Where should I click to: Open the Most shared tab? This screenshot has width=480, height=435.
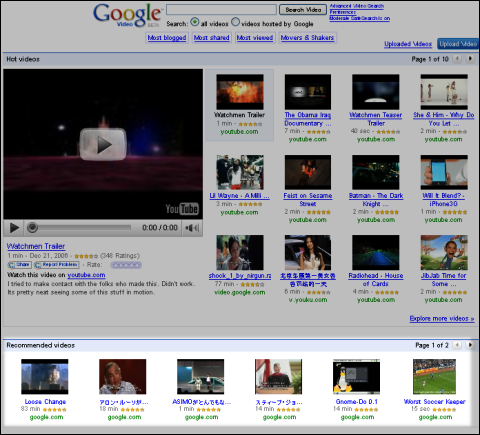[x=212, y=38]
